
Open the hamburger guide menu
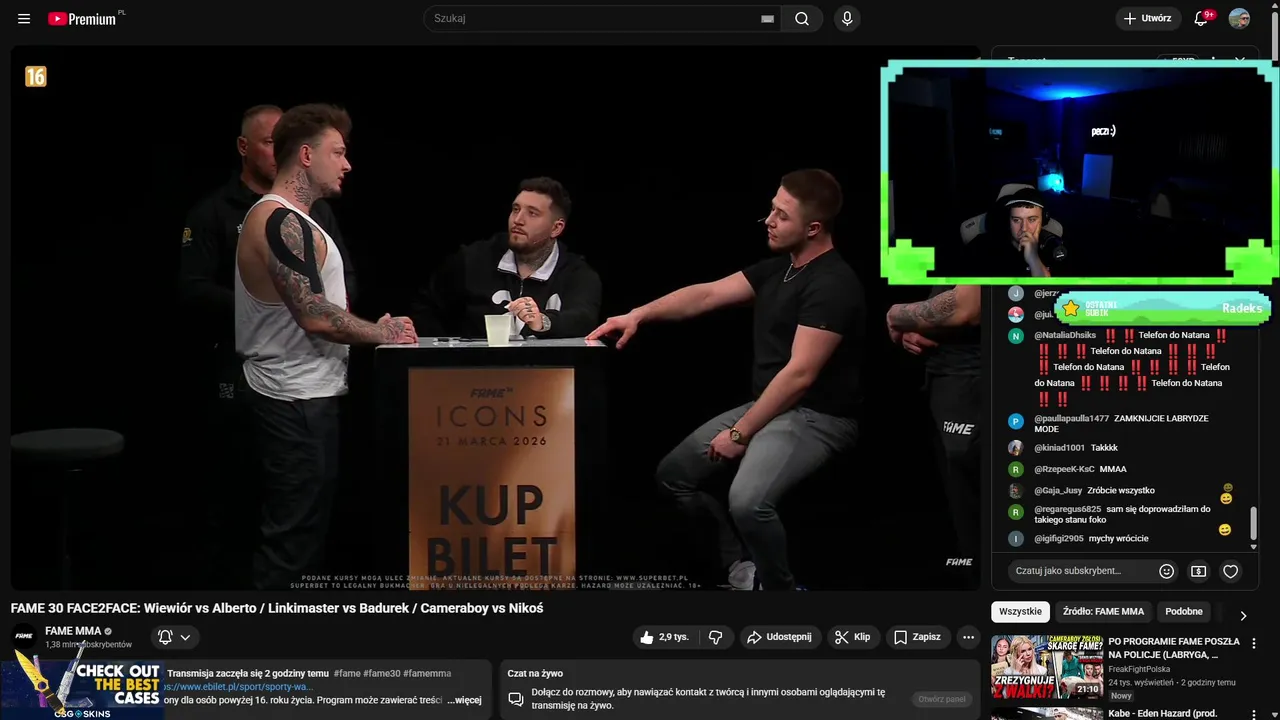coord(24,19)
